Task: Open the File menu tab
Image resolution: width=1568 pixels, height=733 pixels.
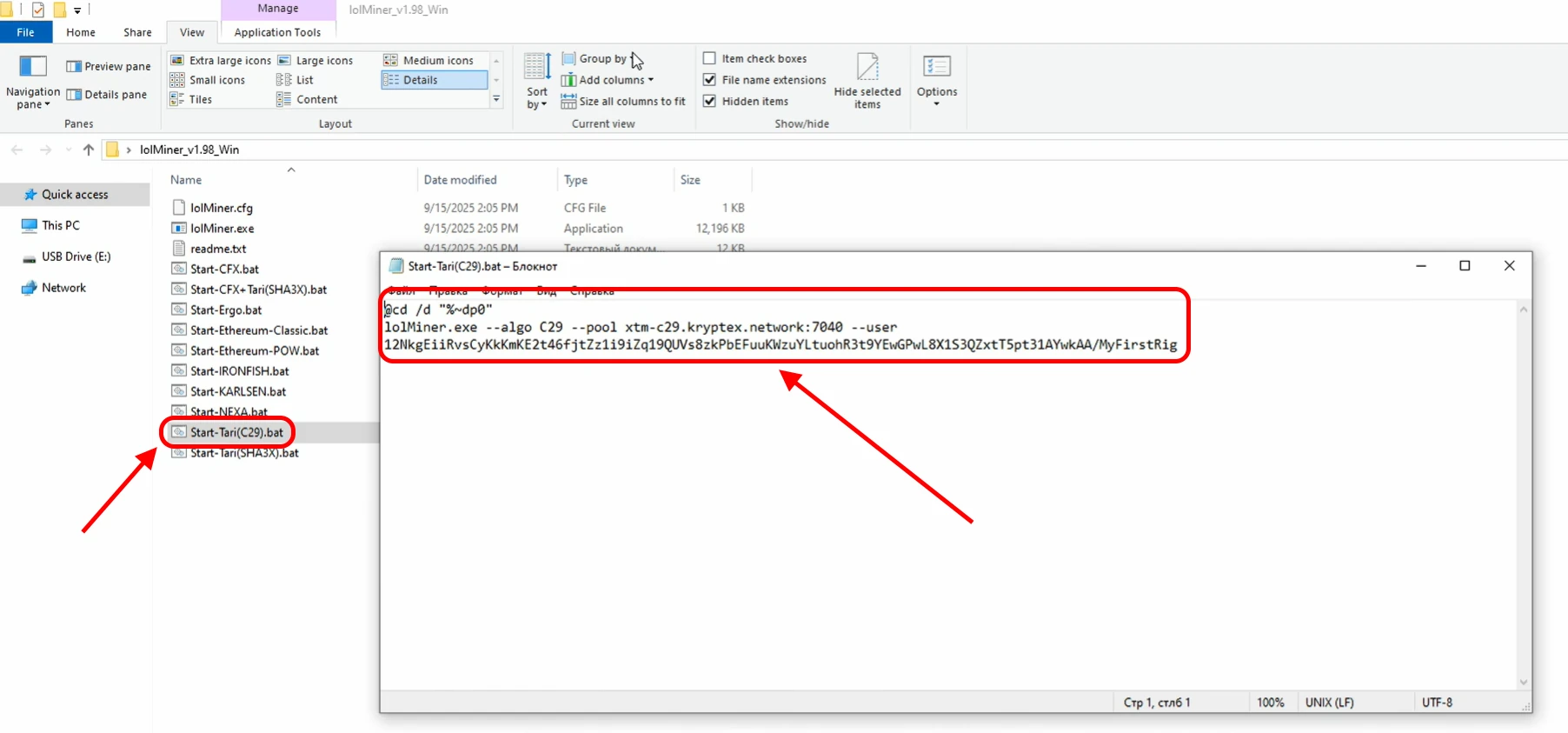Action: (x=26, y=32)
